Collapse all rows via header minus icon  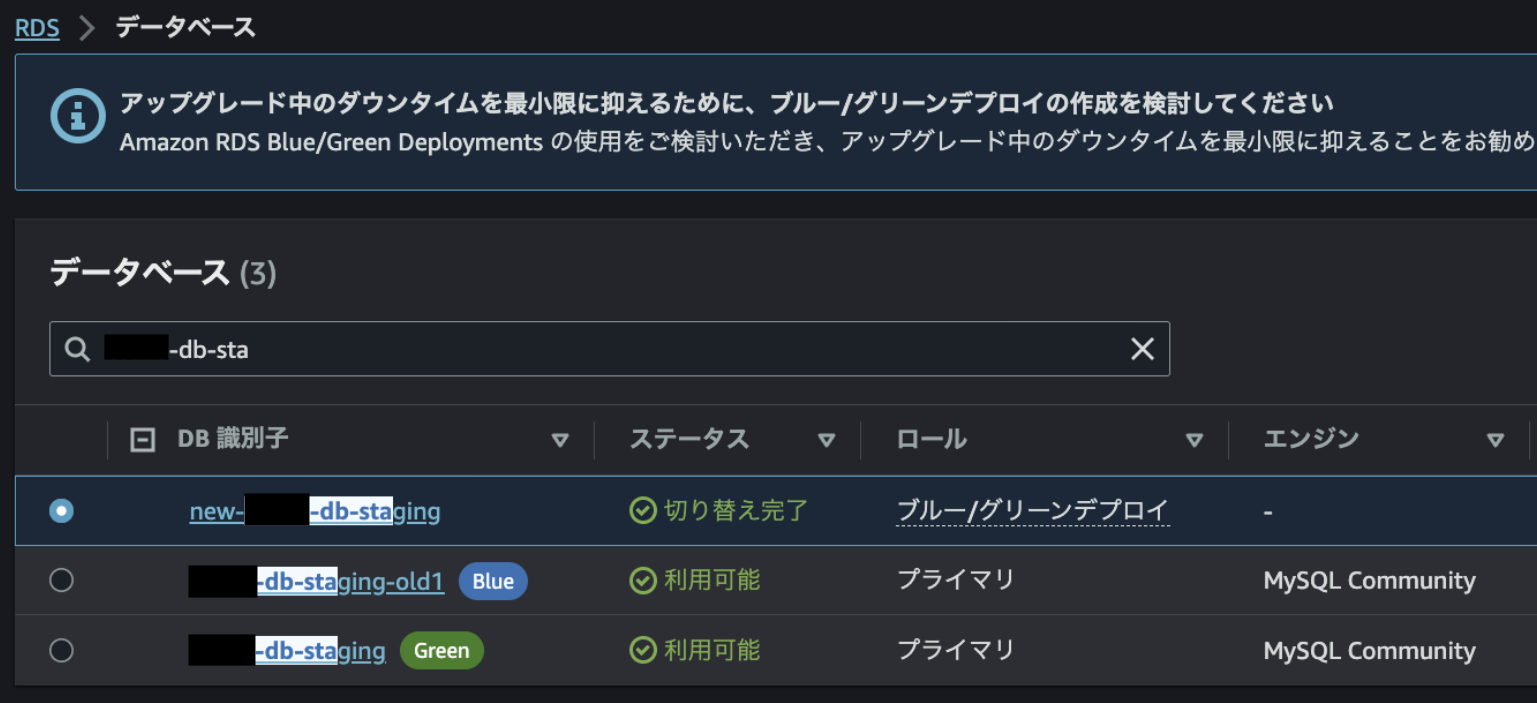(143, 440)
